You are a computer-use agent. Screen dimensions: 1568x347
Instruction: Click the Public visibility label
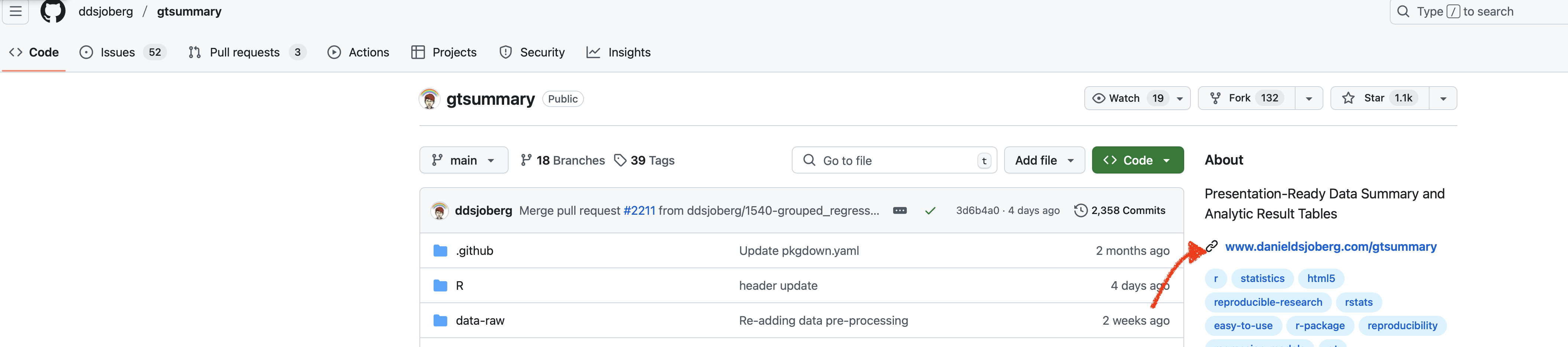pos(562,99)
